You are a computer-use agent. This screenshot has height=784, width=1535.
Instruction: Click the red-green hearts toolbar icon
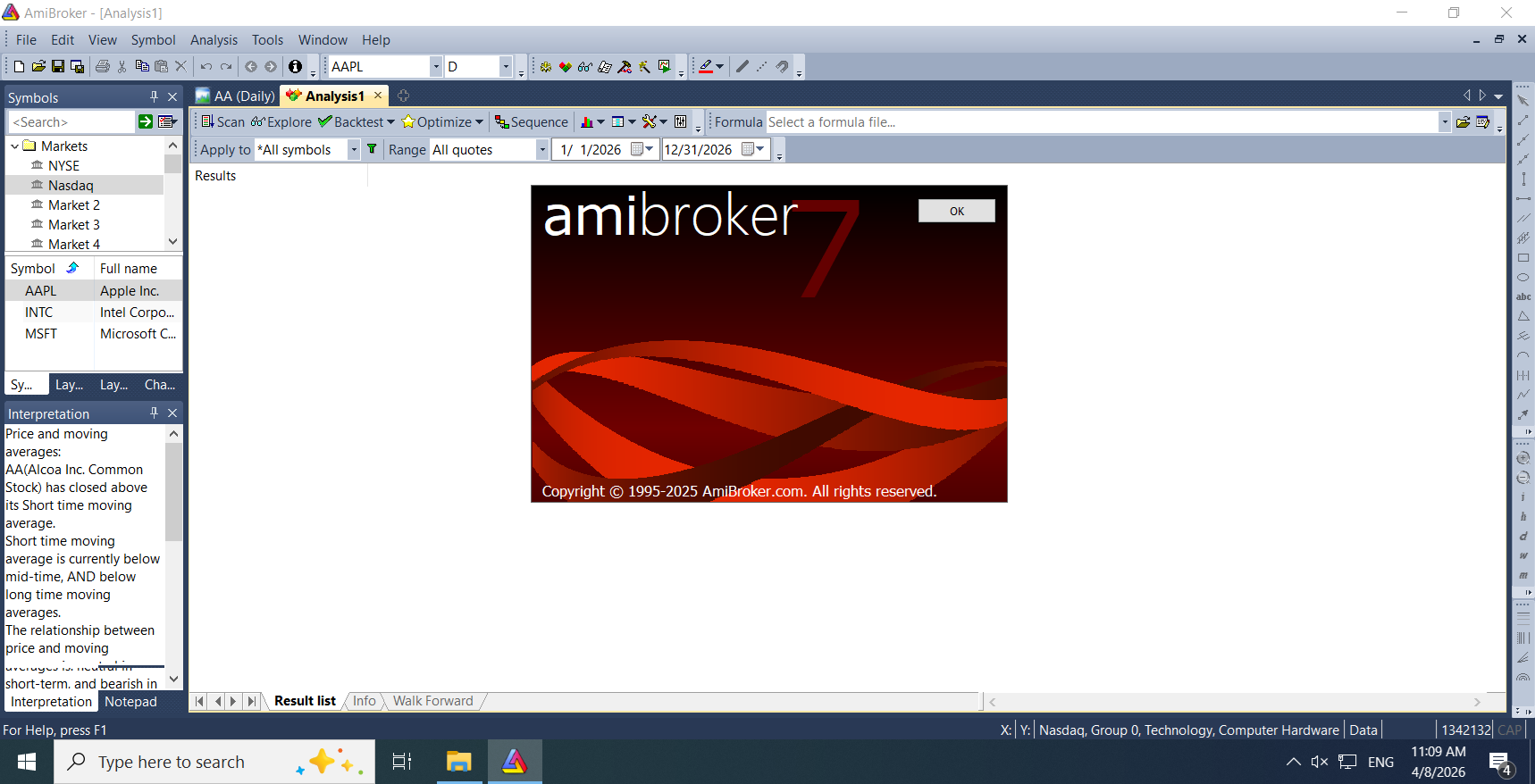pos(566,66)
